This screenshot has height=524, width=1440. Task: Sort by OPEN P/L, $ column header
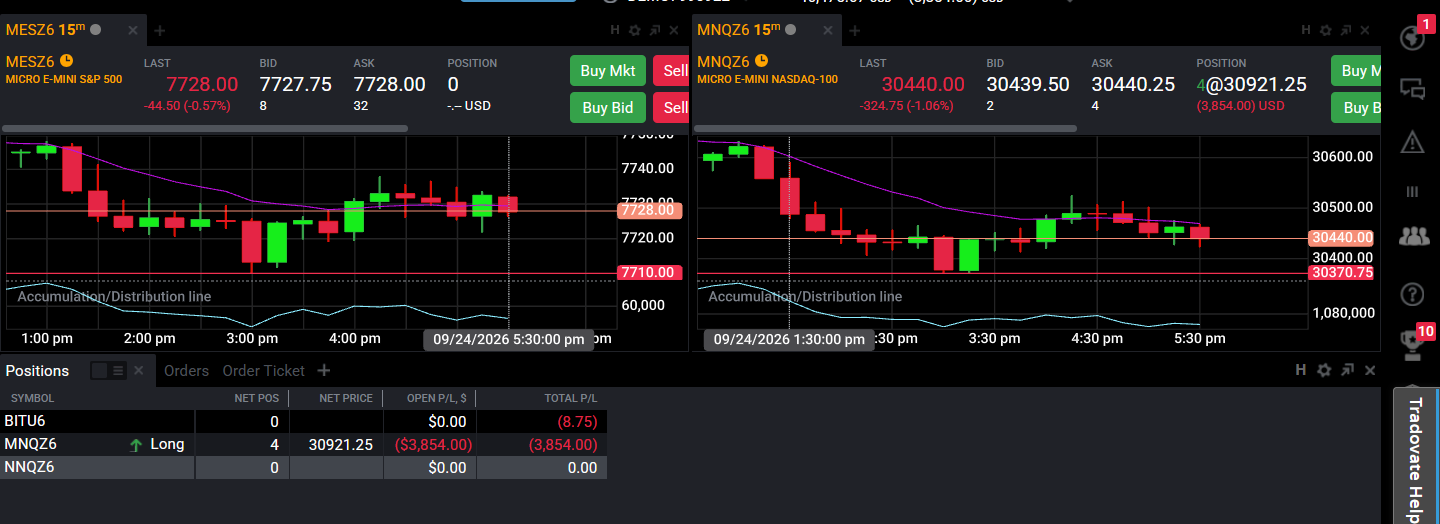[x=436, y=398]
